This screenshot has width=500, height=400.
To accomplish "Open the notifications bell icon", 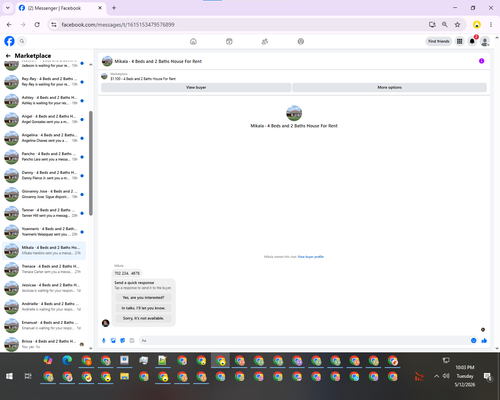I will (472, 41).
